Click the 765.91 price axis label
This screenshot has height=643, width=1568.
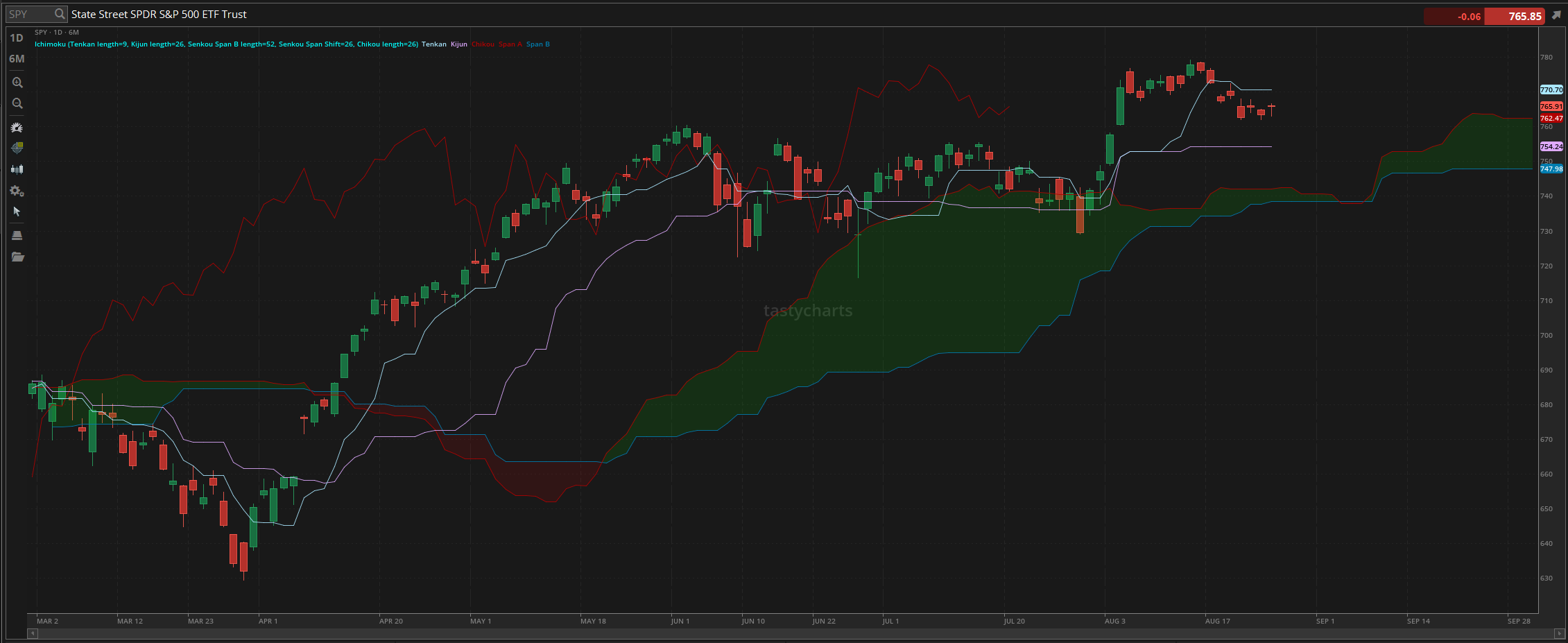pos(1551,107)
